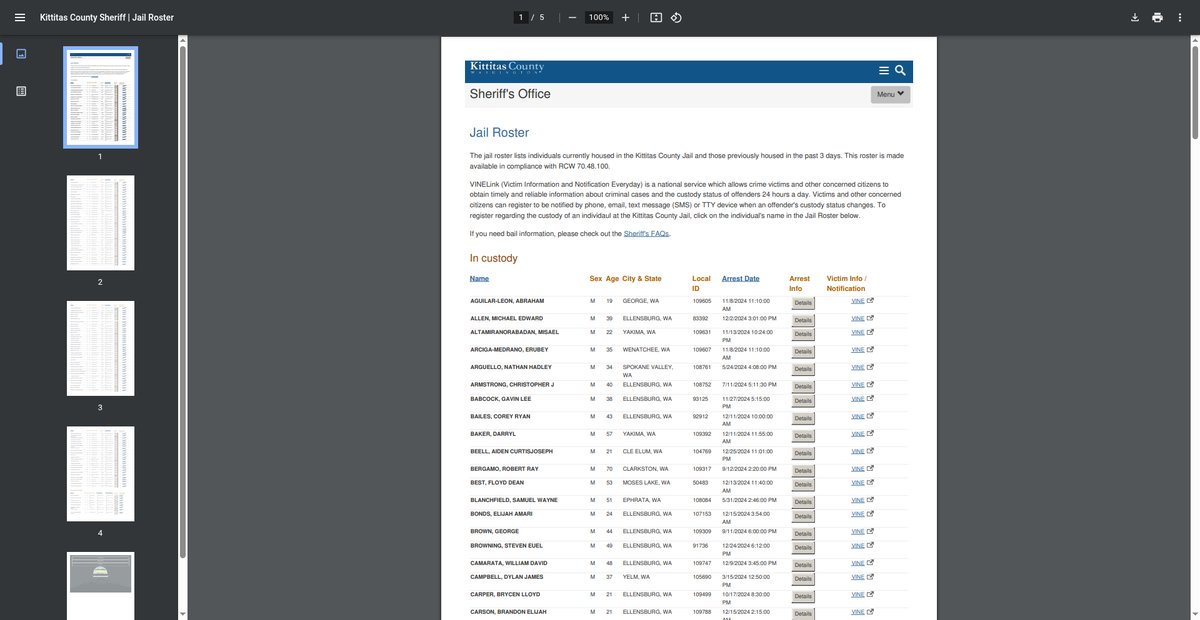The image size is (1200, 620).
Task: Show document outline in sidebar
Action: pyautogui.click(x=21, y=91)
